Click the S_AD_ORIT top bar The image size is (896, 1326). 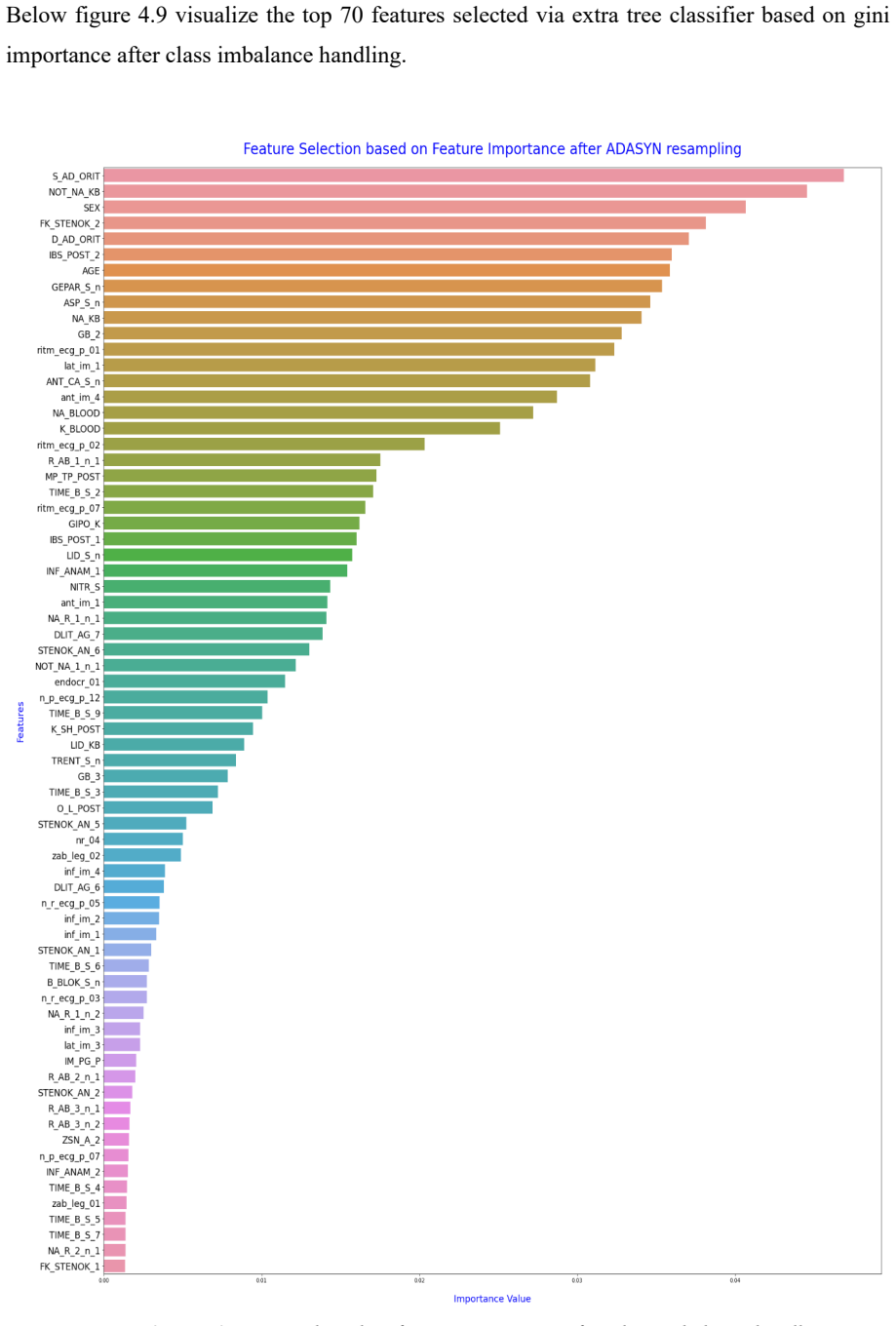click(x=474, y=175)
